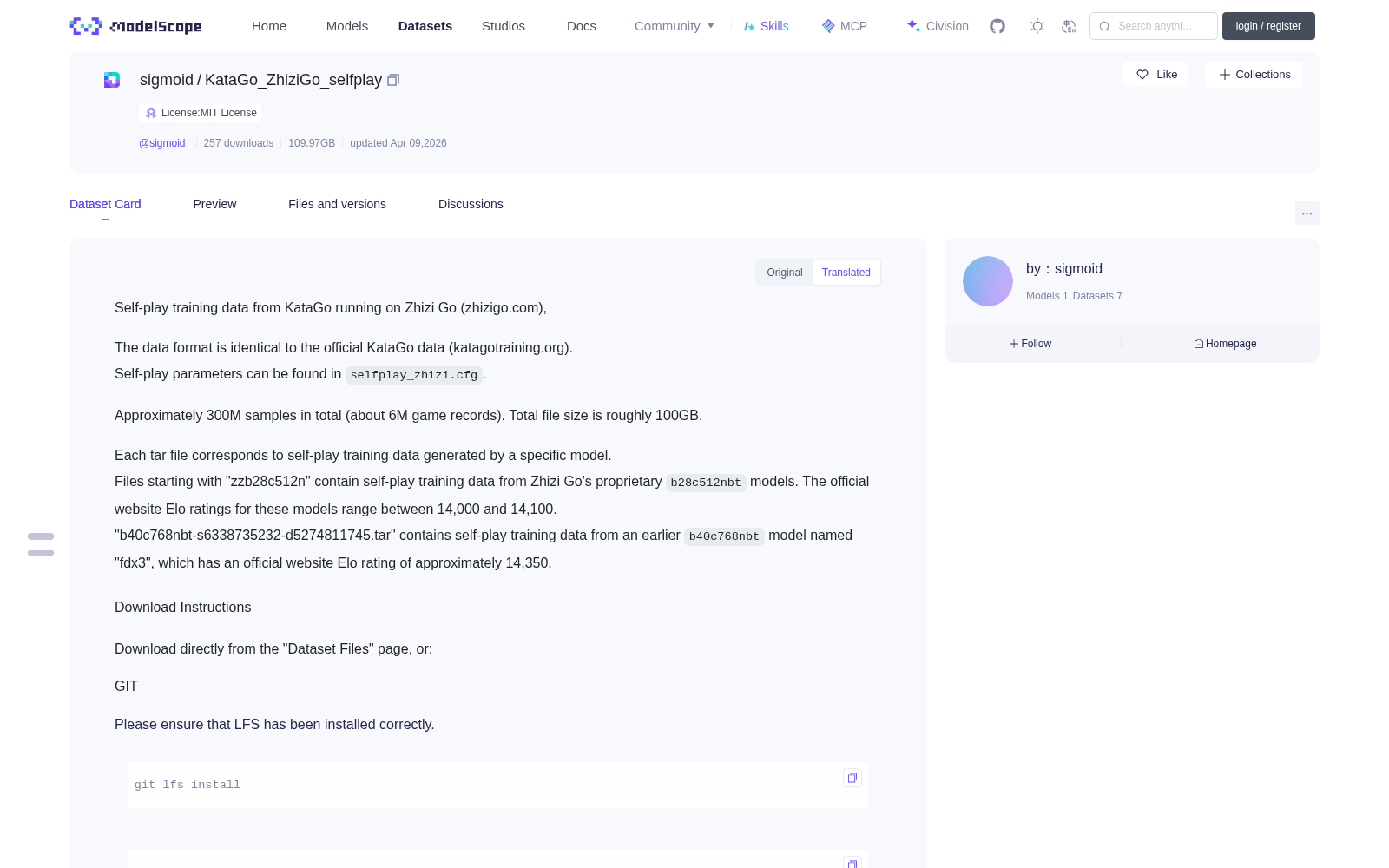Click the heart Like button

[1155, 75]
